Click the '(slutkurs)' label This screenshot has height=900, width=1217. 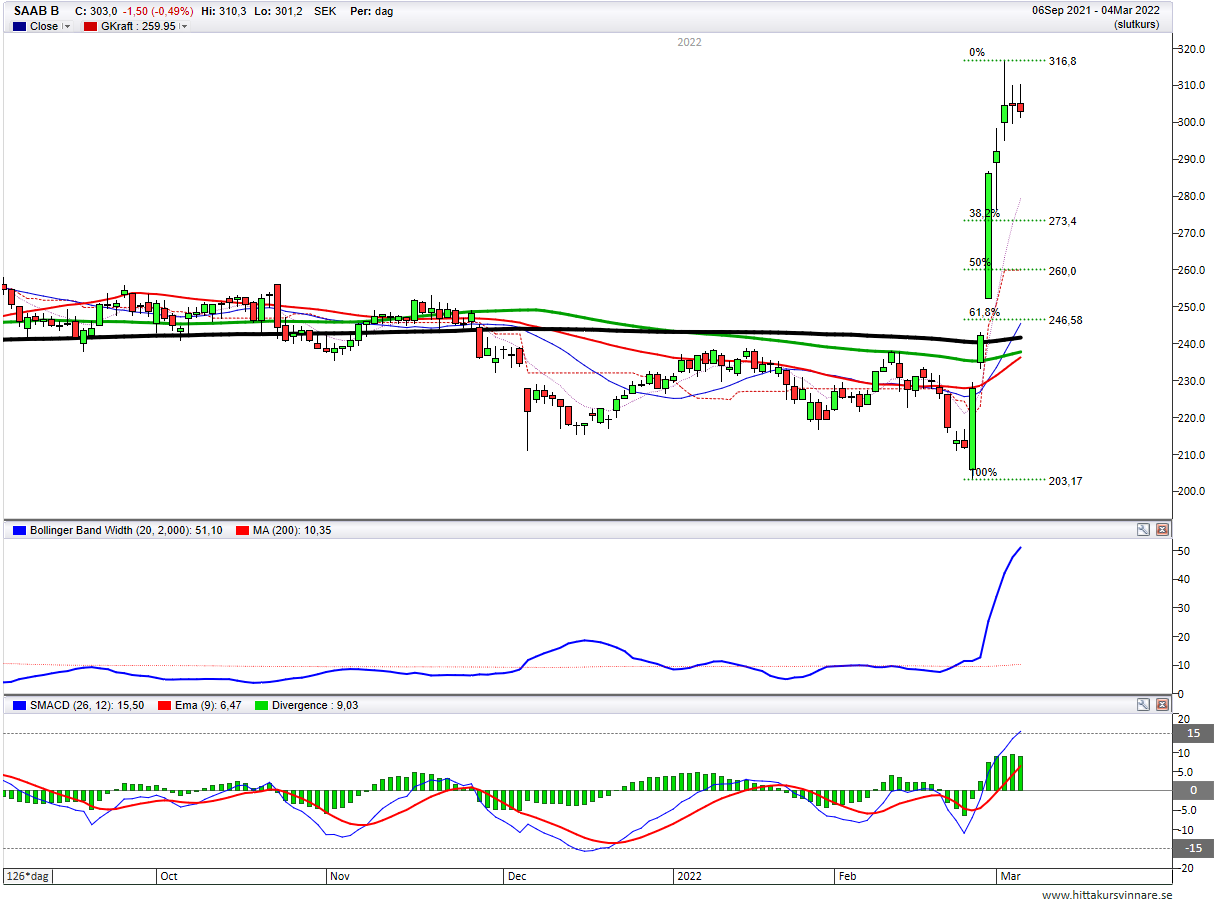[1137, 24]
